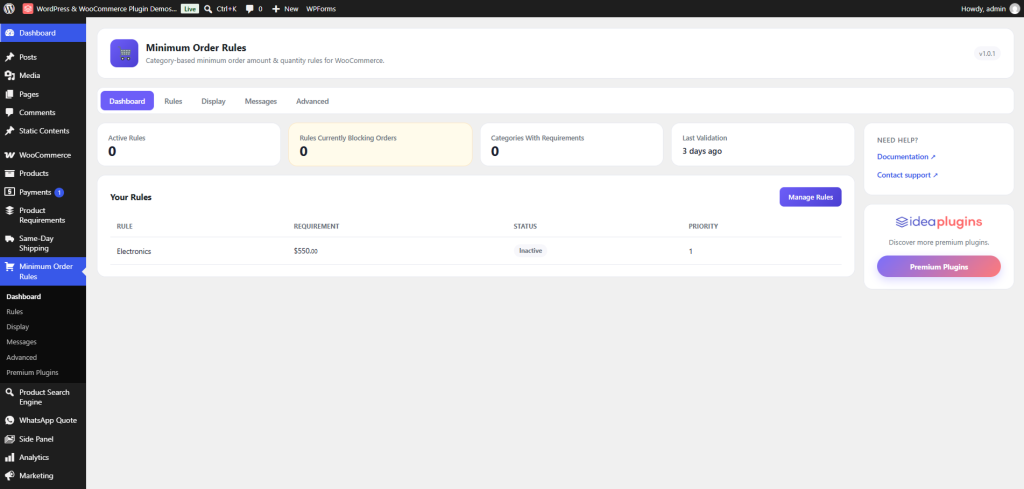The height and width of the screenshot is (489, 1024).
Task: Click the Electronics rule name
Action: click(134, 251)
